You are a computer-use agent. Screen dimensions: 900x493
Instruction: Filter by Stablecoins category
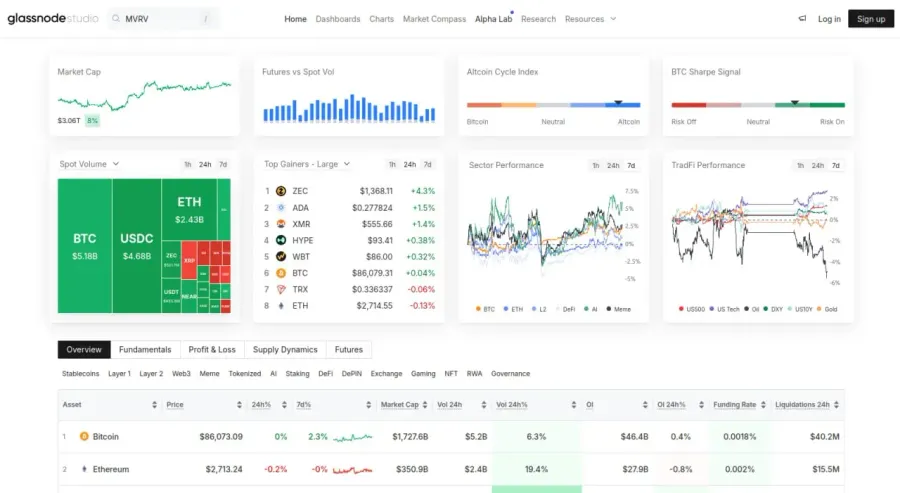click(x=80, y=374)
